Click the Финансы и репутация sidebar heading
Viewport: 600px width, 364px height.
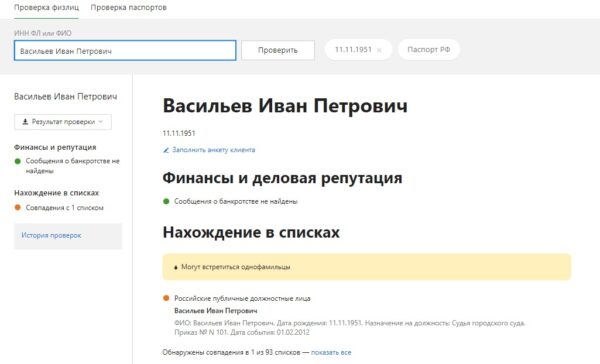55,147
